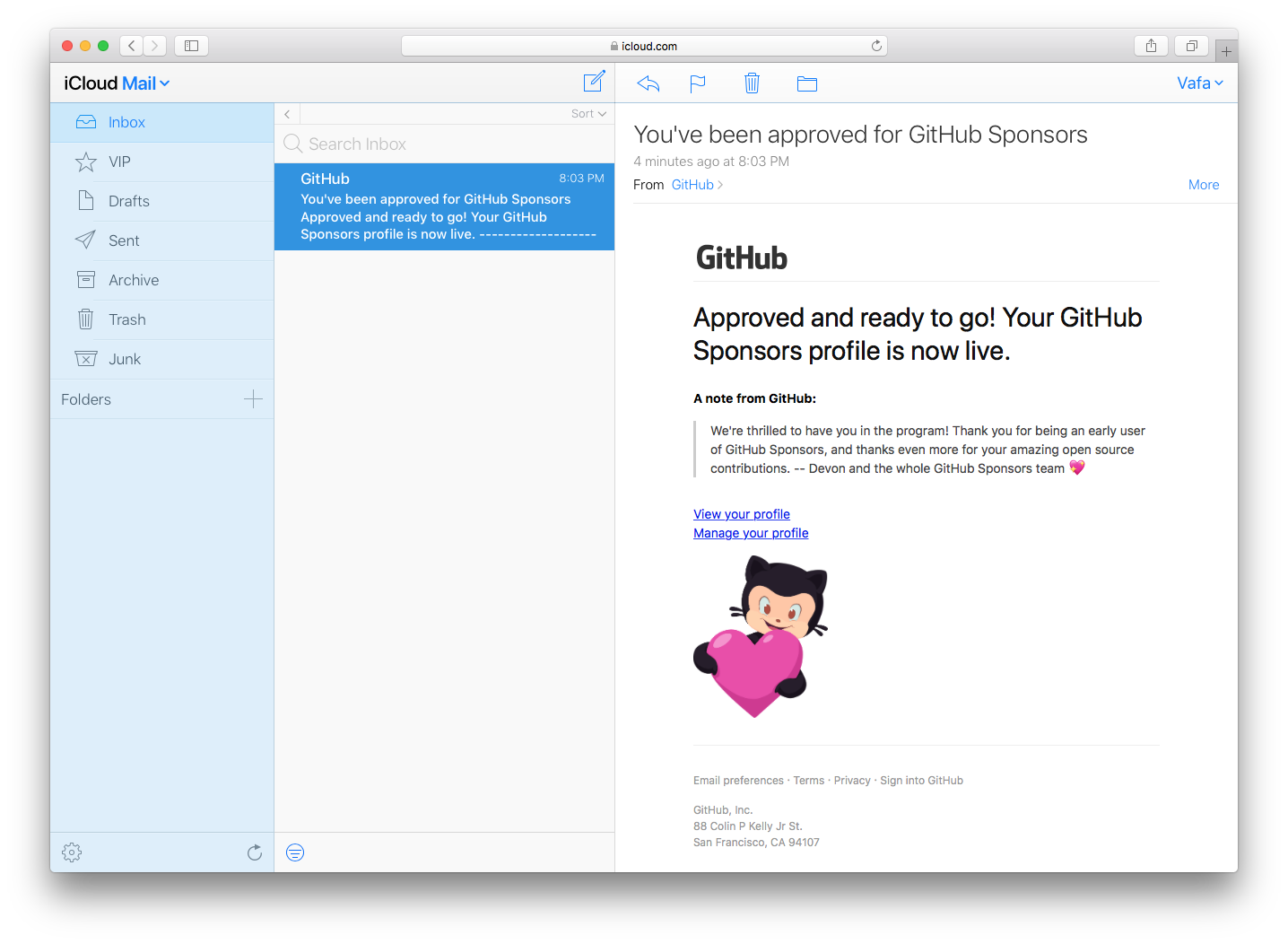
Task: Compose a new email message
Action: [594, 83]
